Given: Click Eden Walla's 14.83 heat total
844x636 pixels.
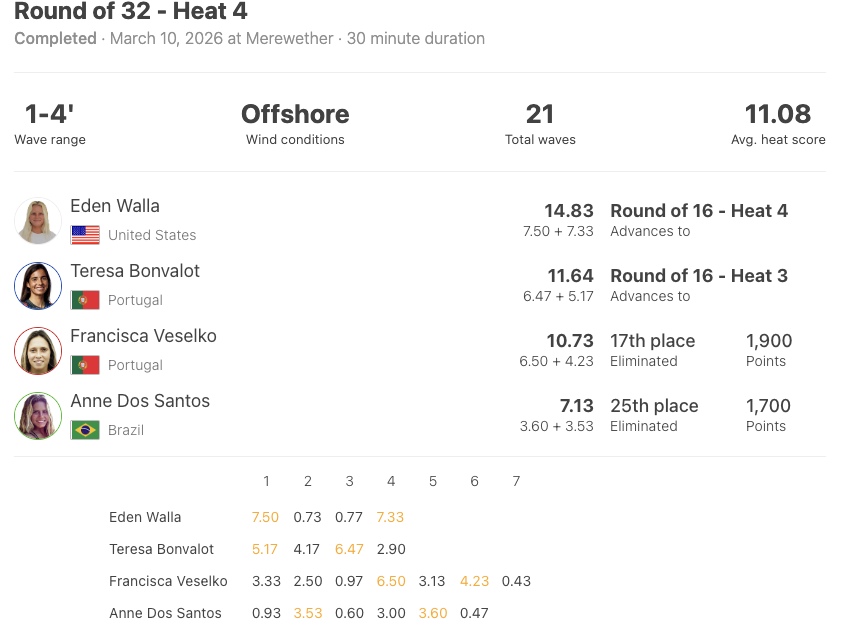Looking at the screenshot, I should [x=568, y=211].
